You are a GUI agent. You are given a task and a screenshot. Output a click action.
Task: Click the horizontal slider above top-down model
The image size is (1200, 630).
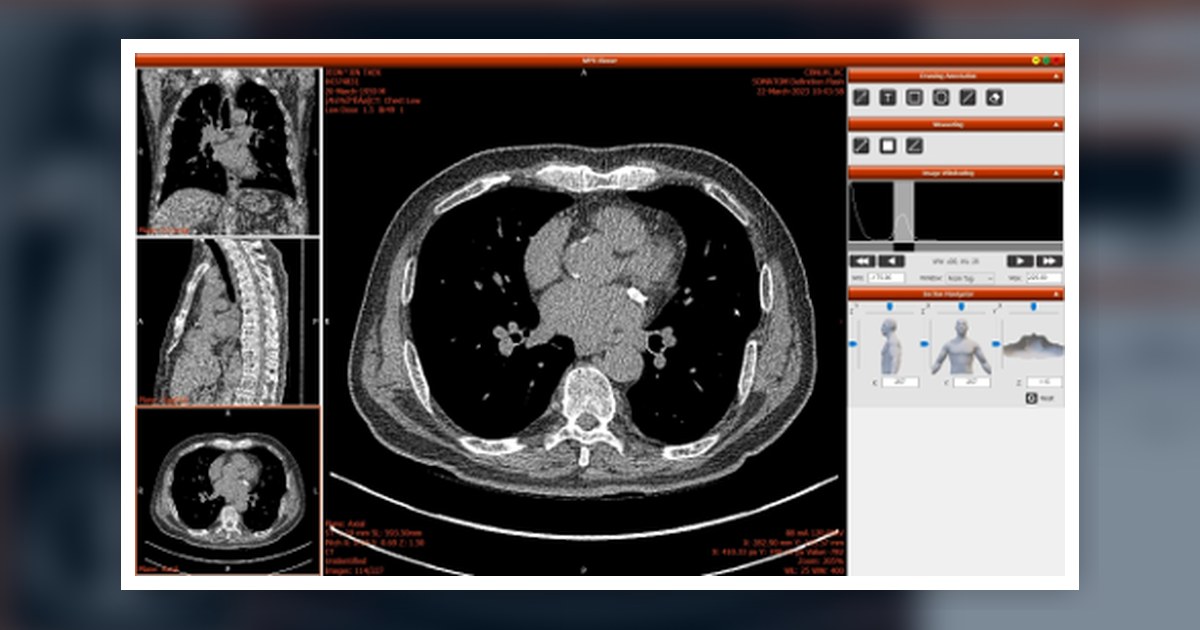click(1034, 308)
